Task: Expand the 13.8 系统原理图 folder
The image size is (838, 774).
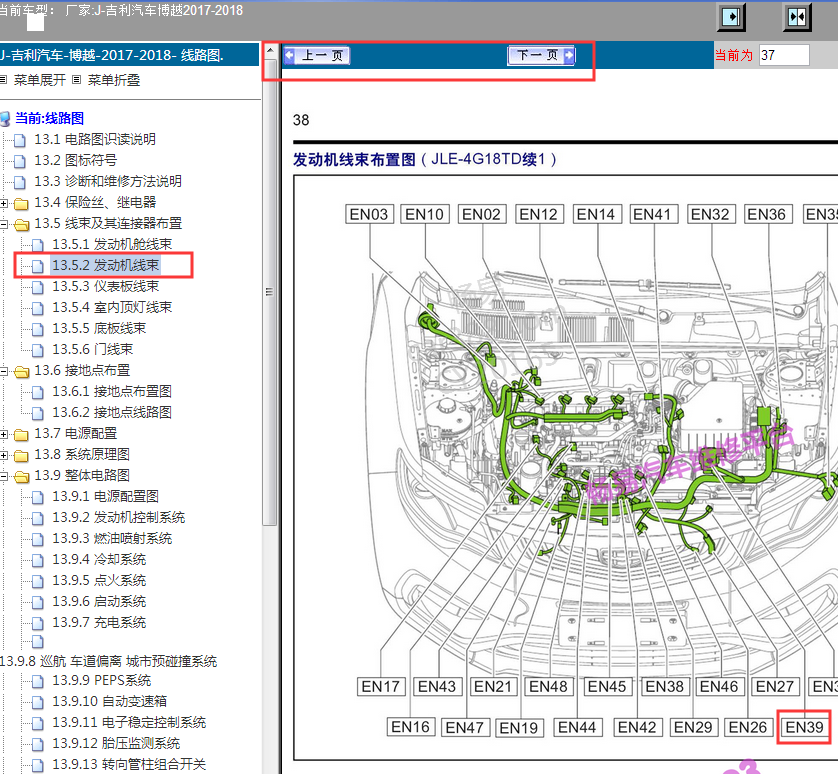Action: (4, 455)
